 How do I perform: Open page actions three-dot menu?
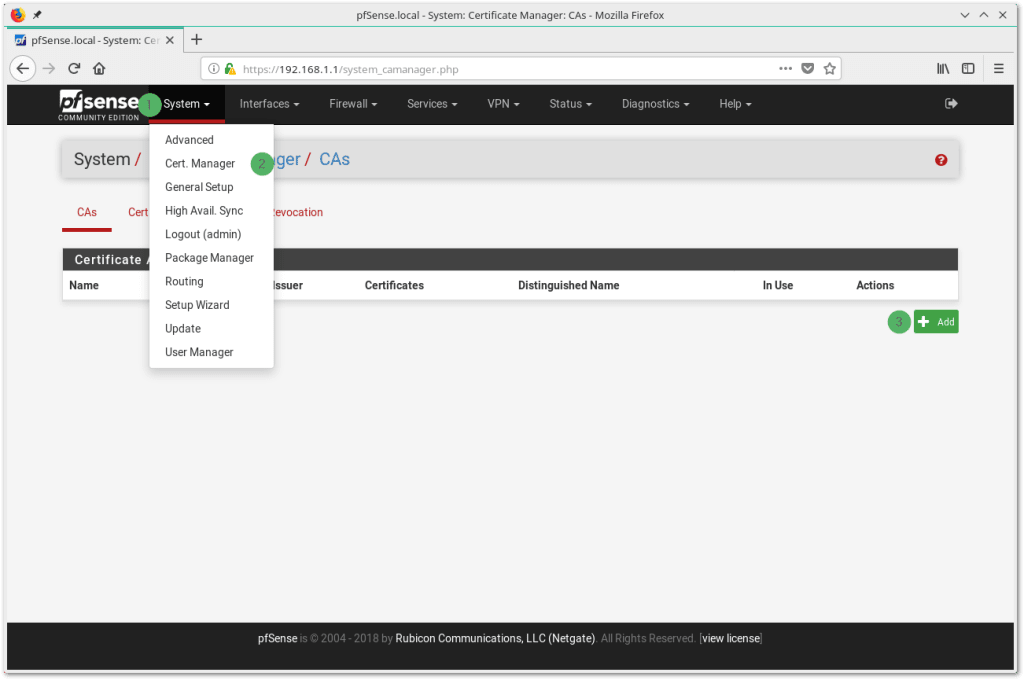coord(785,69)
